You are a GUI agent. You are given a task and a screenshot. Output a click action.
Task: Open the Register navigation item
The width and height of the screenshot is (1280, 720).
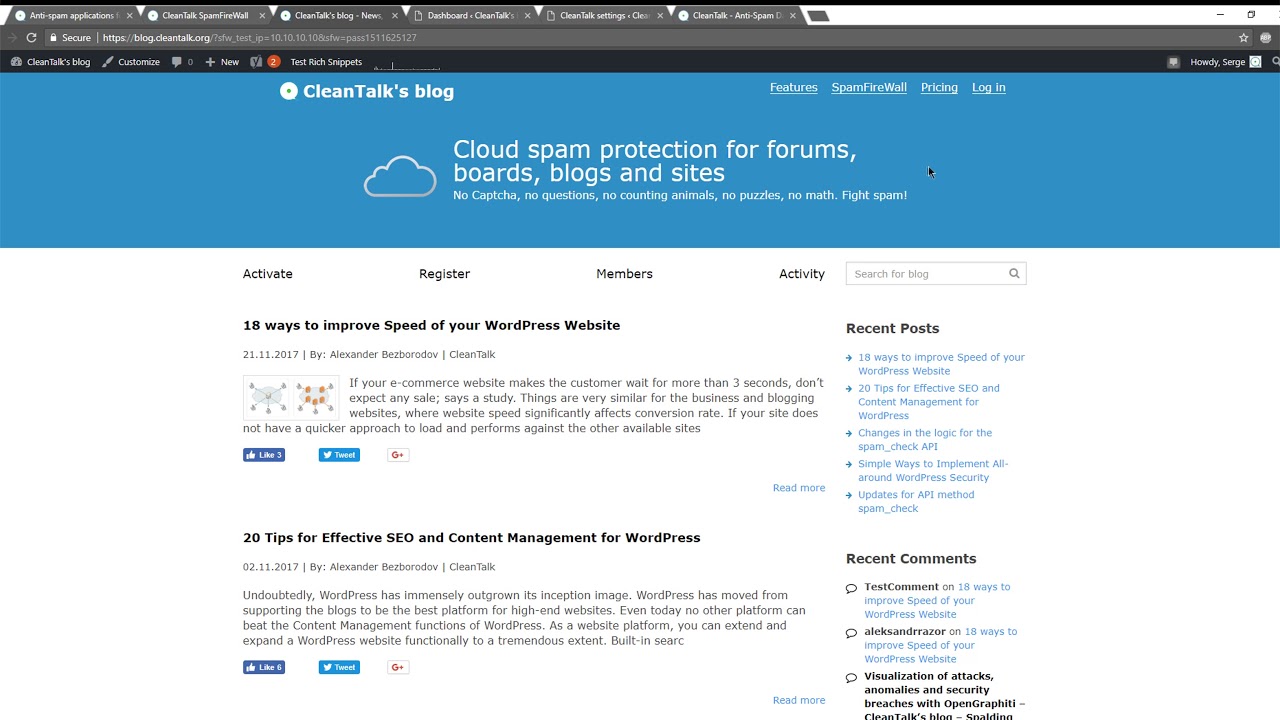tap(444, 274)
